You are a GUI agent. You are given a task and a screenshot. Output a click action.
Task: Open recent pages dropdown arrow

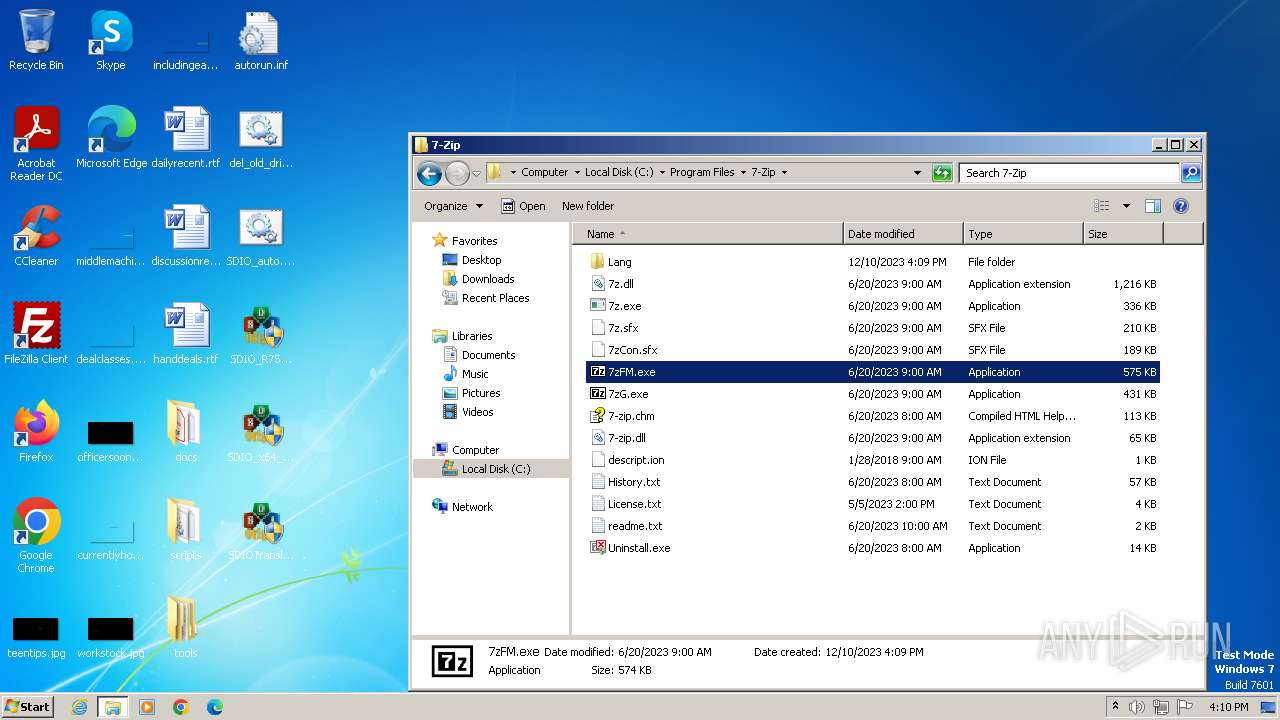tap(477, 173)
